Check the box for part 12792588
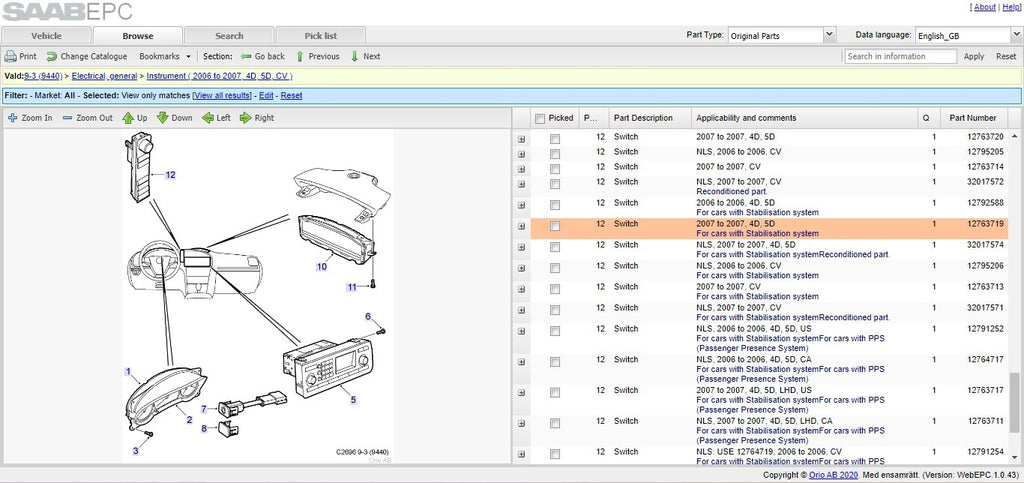1024x483 pixels. pos(554,205)
